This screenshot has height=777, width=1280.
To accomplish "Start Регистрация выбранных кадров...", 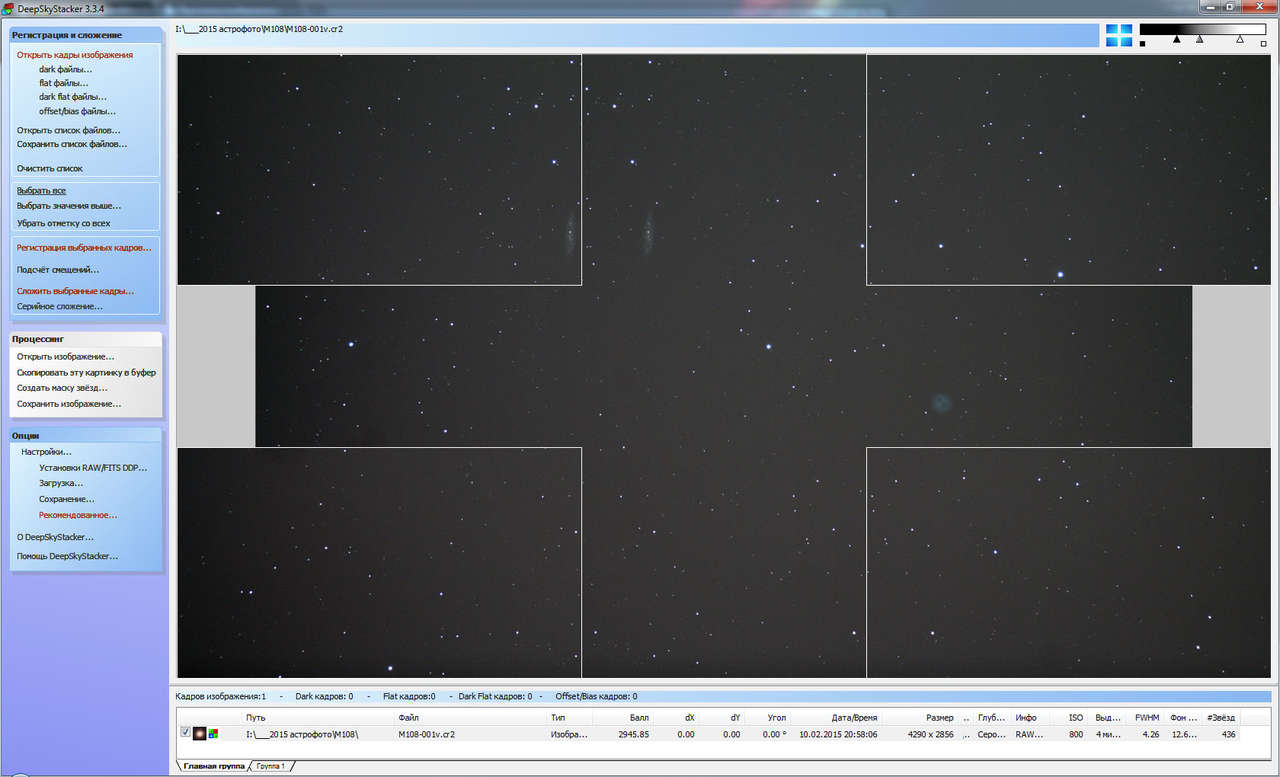I will 84,247.
